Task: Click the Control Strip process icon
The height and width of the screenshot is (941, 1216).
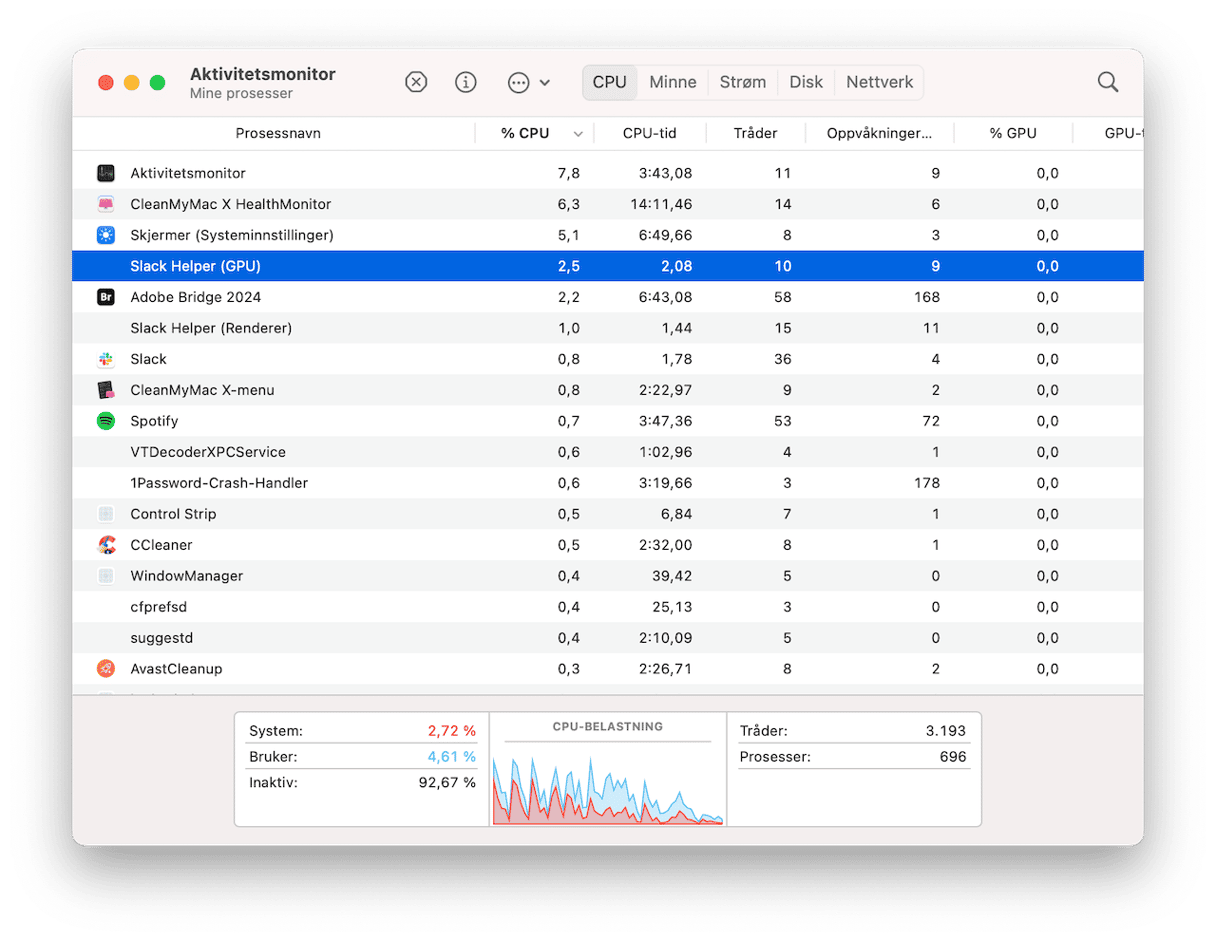Action: click(106, 514)
